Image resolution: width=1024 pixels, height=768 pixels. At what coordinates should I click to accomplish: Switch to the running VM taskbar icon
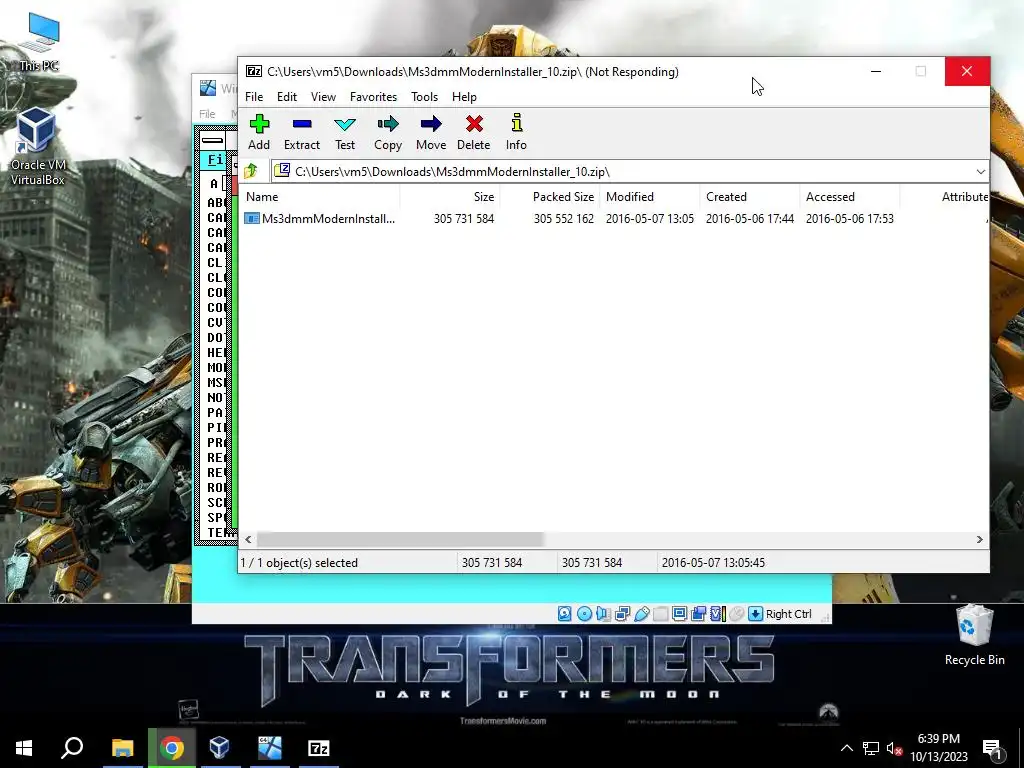coord(269,748)
